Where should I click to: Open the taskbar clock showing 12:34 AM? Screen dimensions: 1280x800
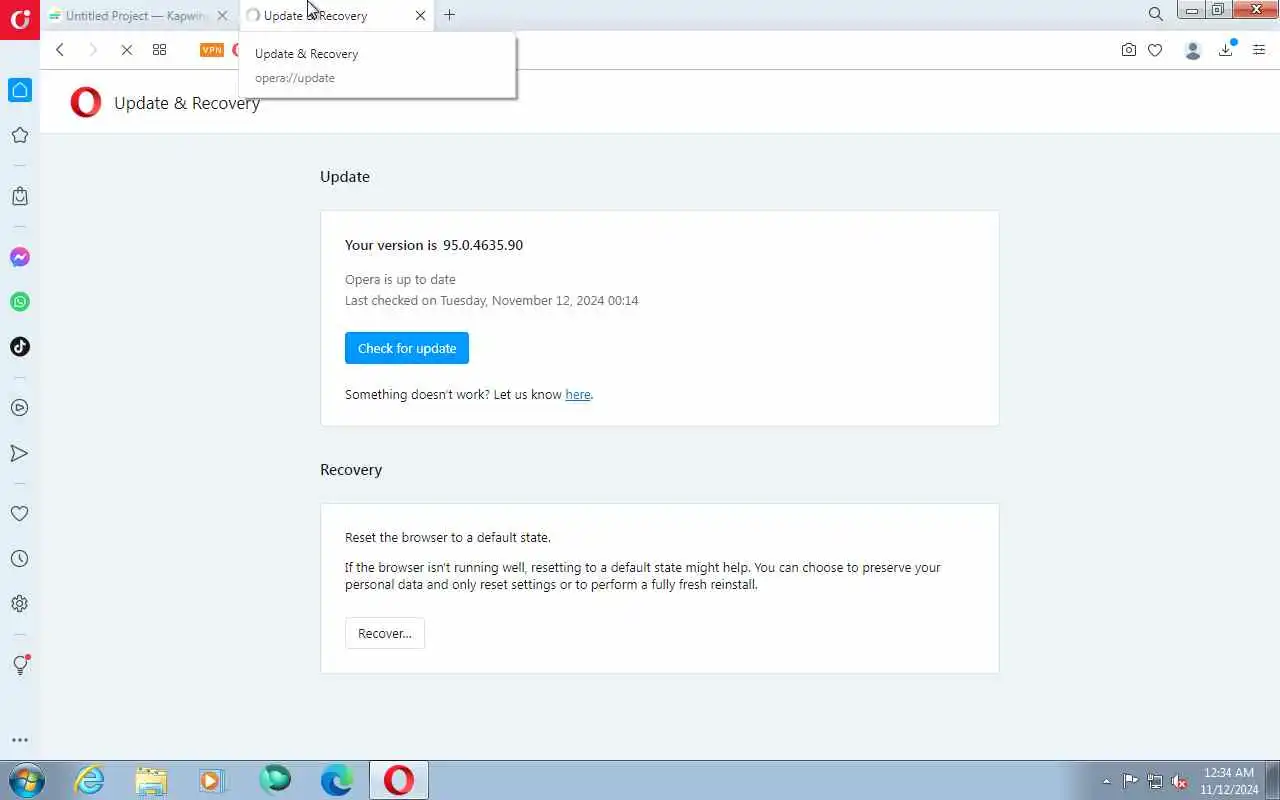tap(1229, 781)
